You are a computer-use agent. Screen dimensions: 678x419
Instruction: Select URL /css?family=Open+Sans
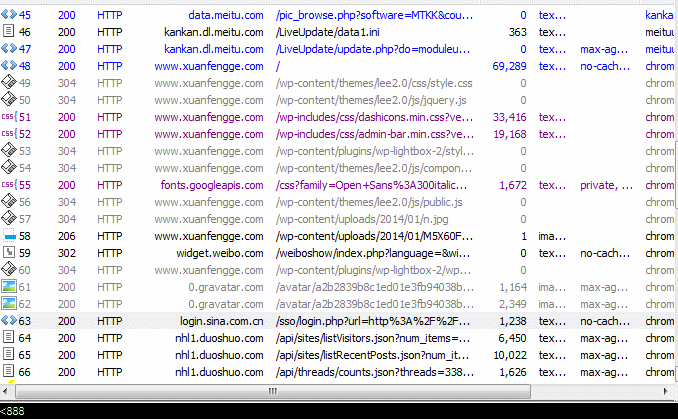pos(371,185)
